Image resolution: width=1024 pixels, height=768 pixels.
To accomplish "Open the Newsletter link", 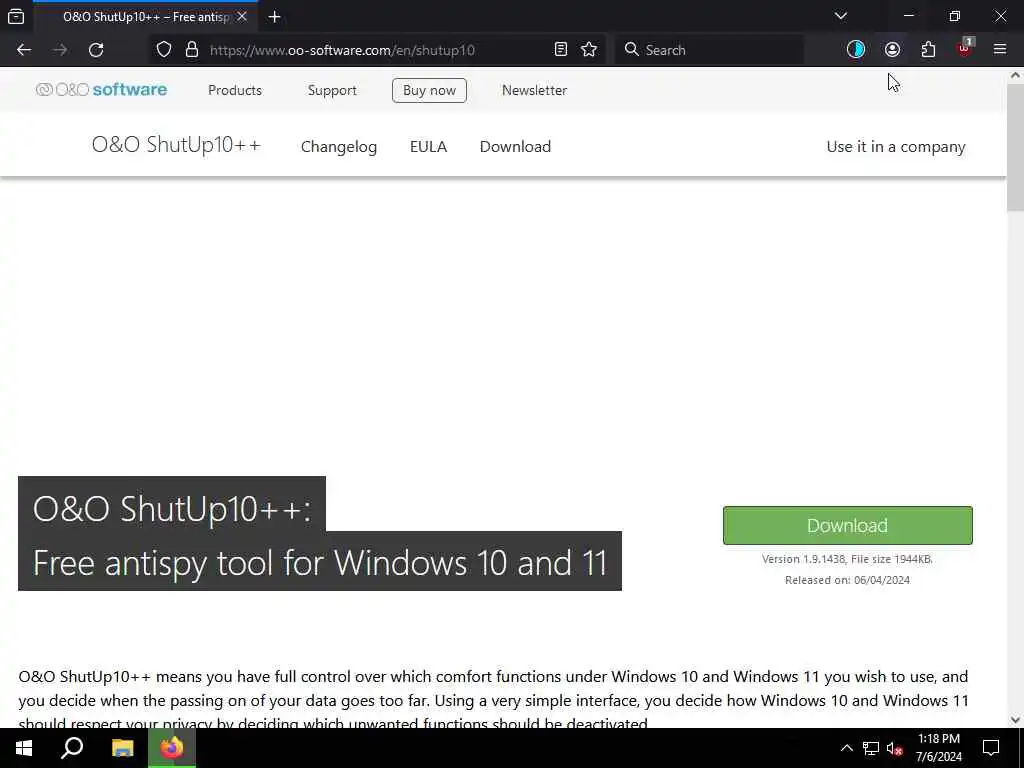I will pos(534,90).
